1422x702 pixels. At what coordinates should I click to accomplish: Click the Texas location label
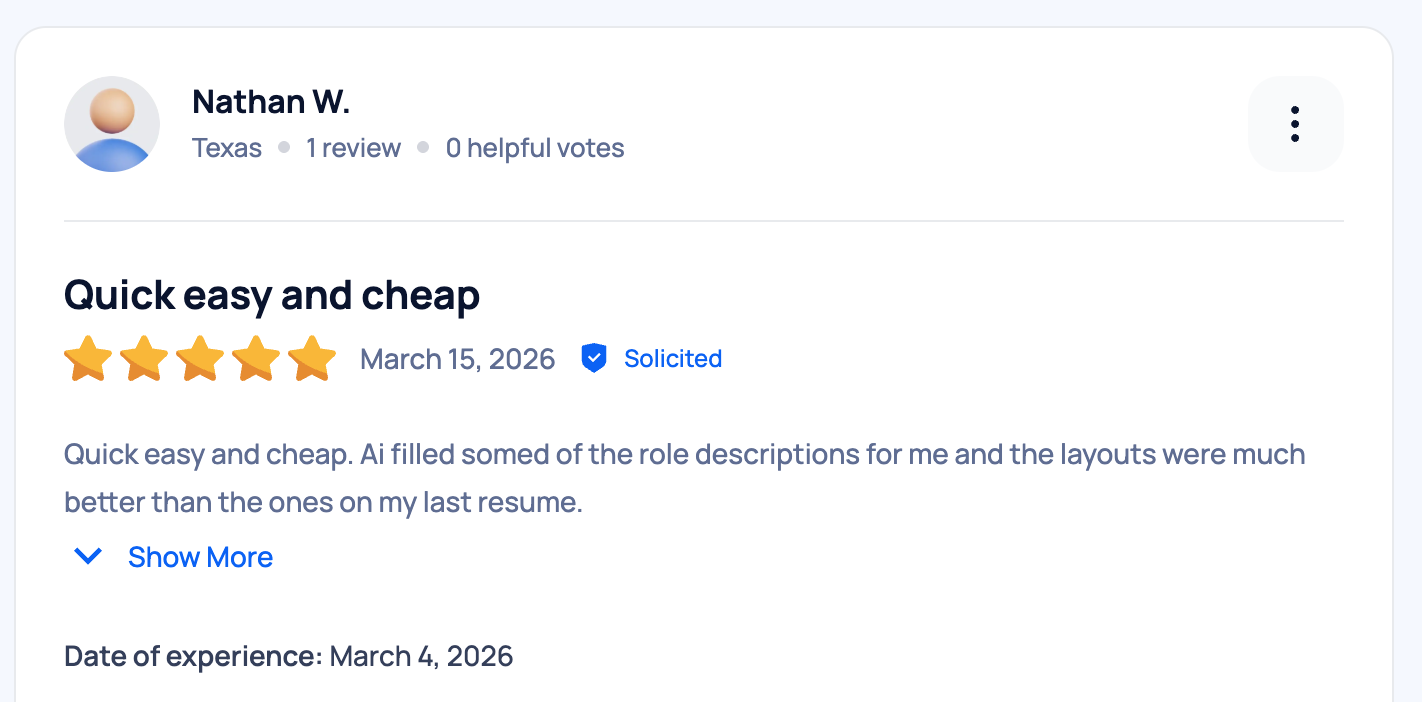(x=226, y=147)
